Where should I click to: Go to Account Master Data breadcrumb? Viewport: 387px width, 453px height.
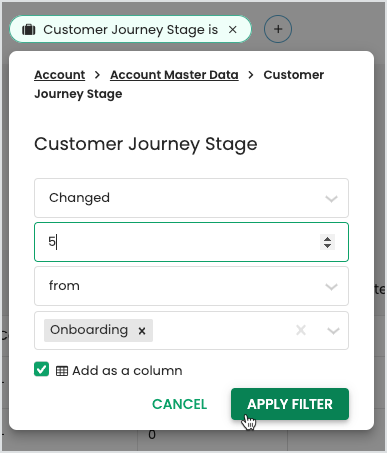[174, 75]
